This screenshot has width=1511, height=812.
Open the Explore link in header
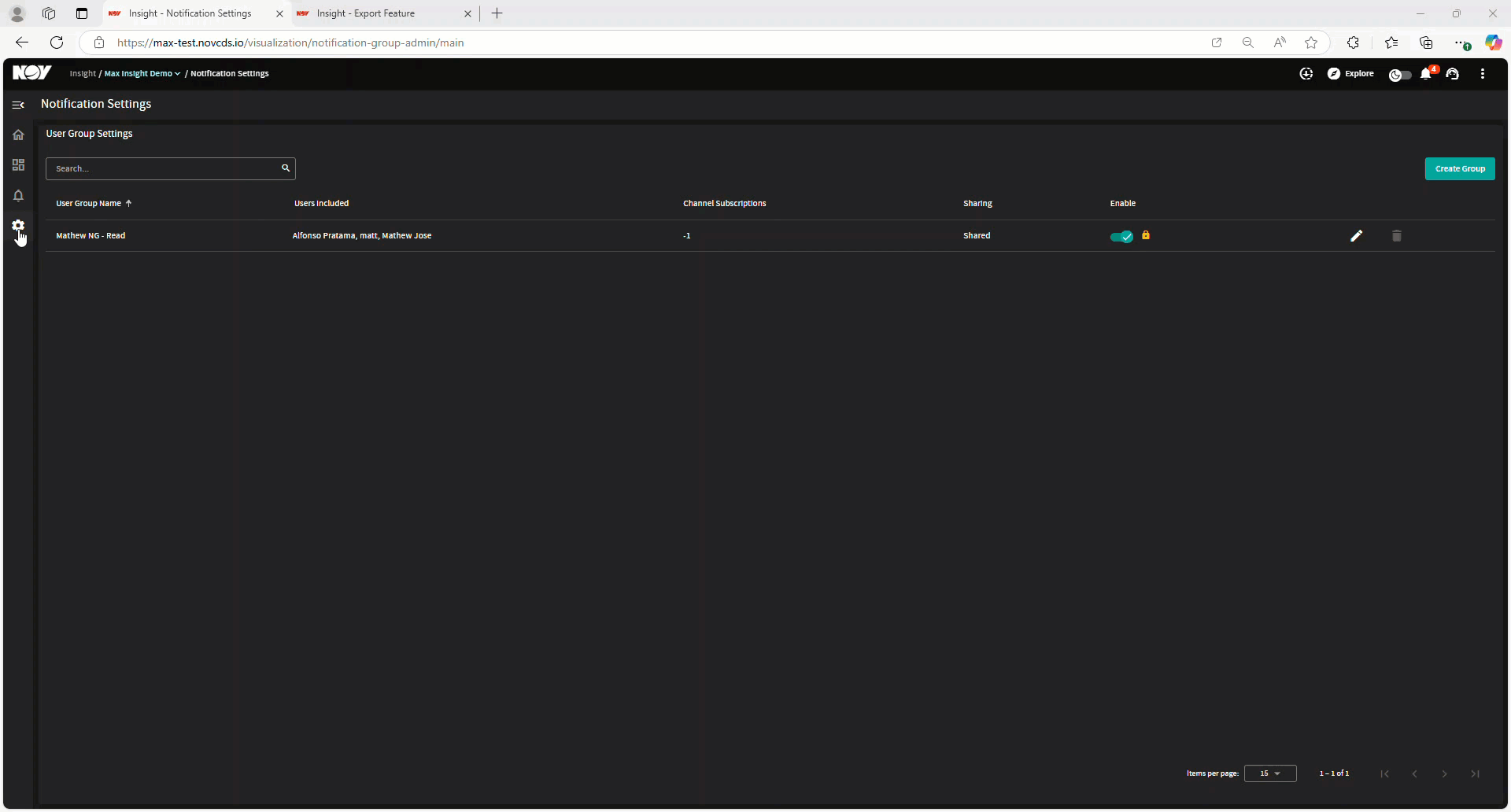1350,73
